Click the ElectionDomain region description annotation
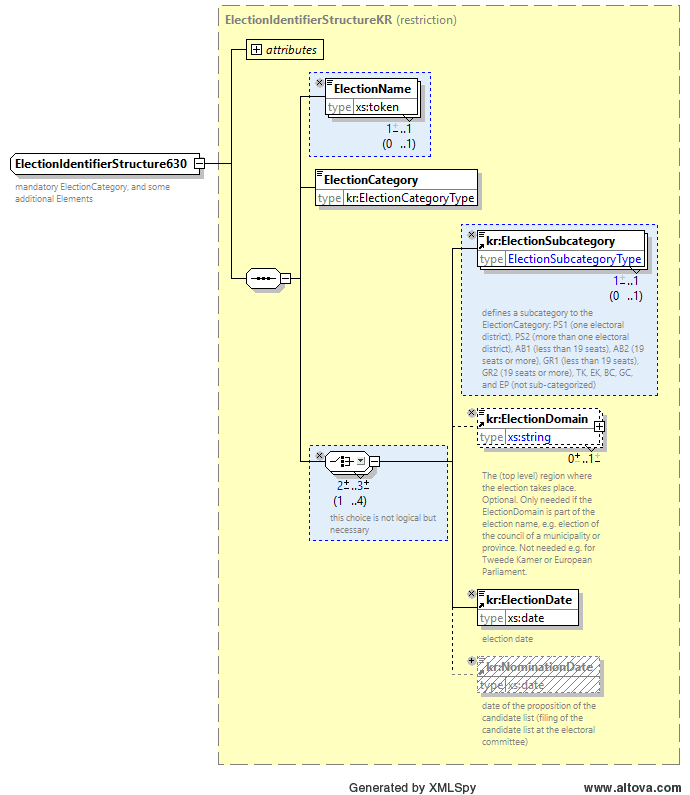Screen dimensions: 690x795 click(x=541, y=524)
